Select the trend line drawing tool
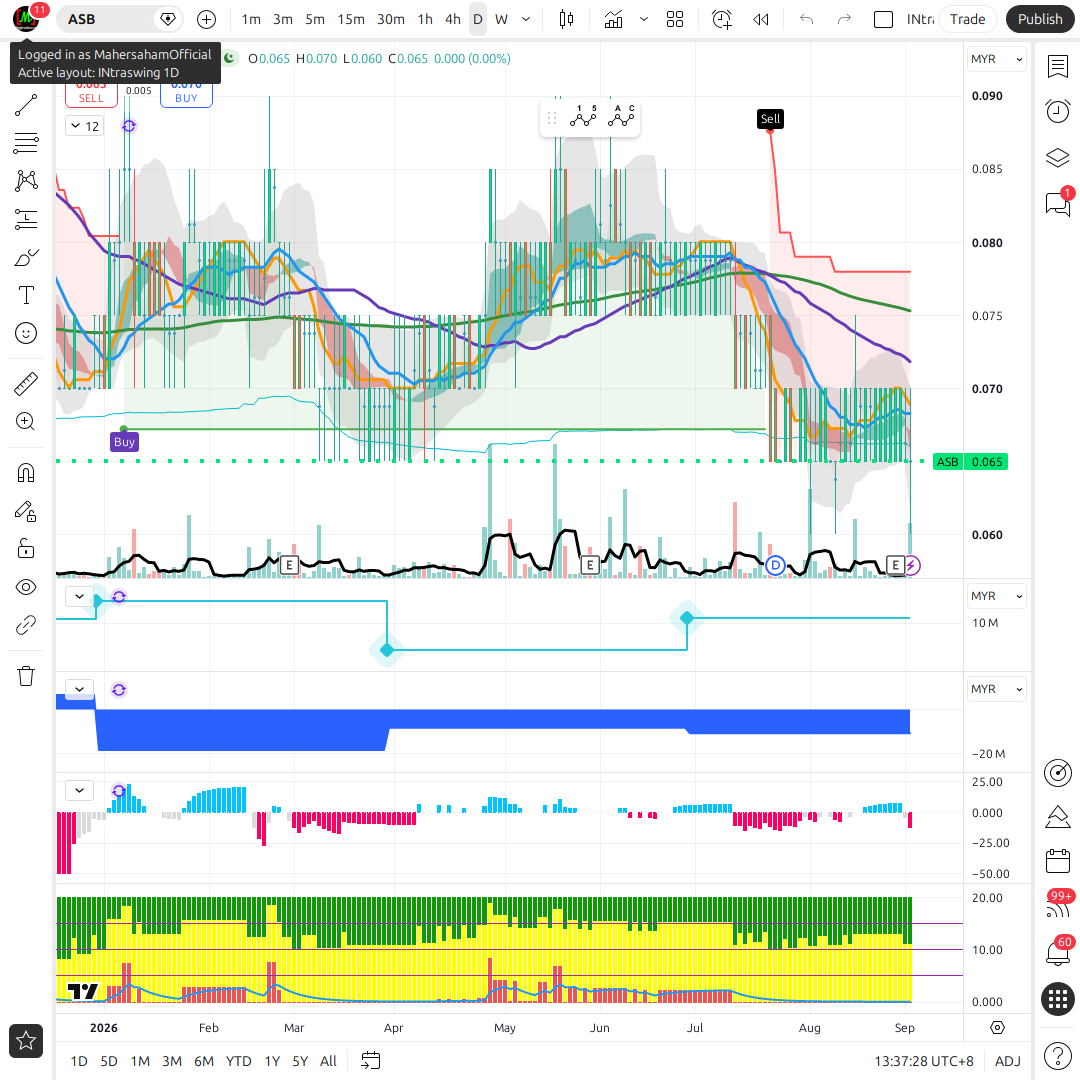 coord(26,105)
